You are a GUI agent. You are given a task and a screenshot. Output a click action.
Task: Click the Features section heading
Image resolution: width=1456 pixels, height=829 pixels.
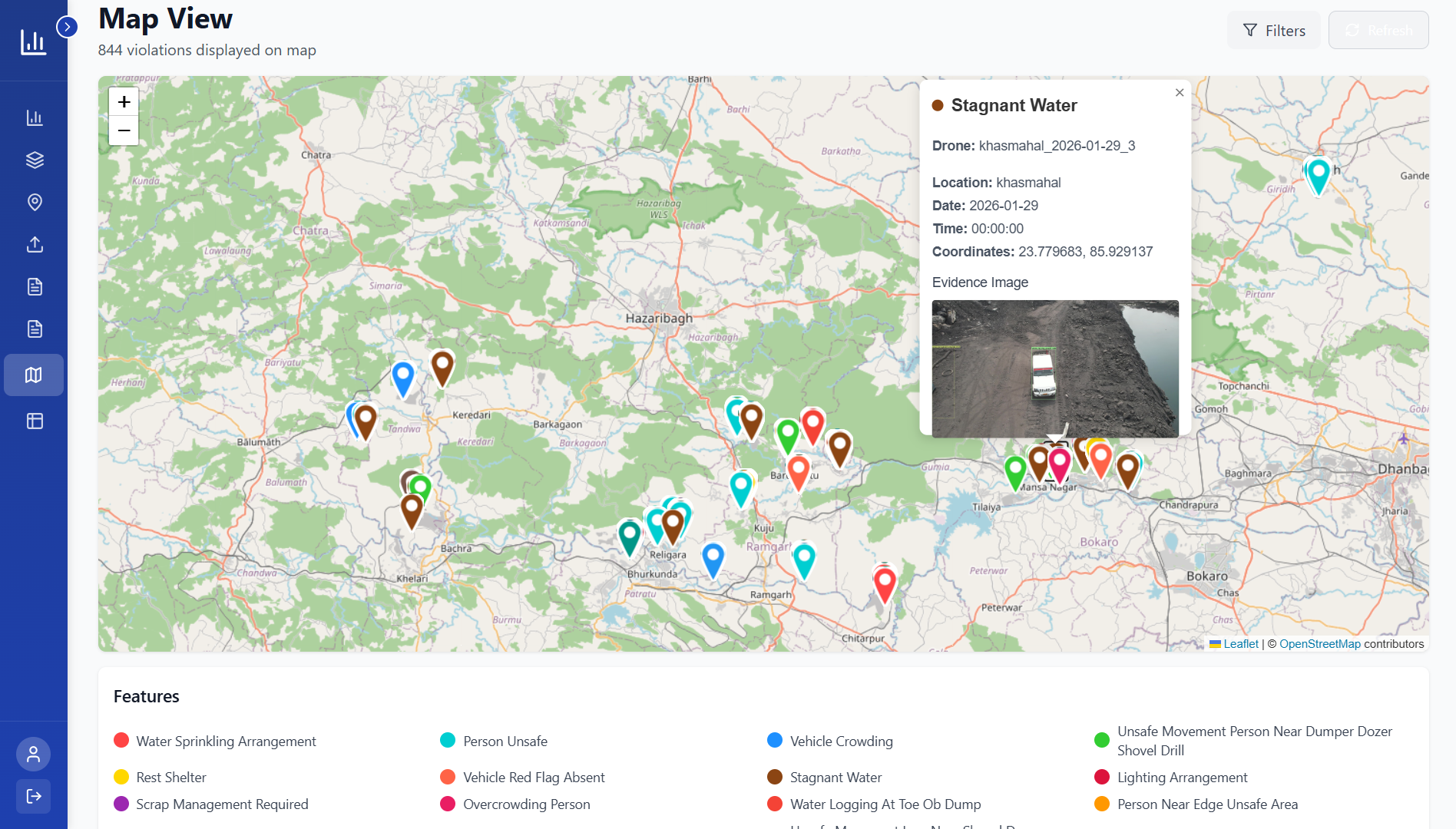coord(147,696)
